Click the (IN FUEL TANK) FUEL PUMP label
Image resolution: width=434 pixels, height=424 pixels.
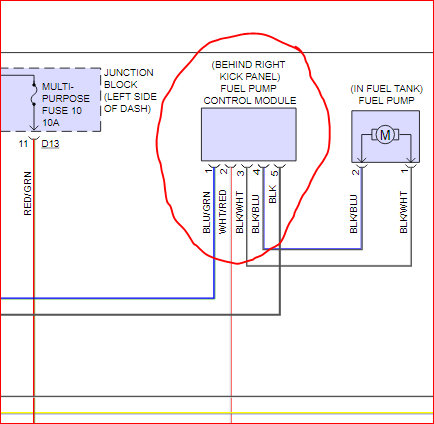click(386, 95)
